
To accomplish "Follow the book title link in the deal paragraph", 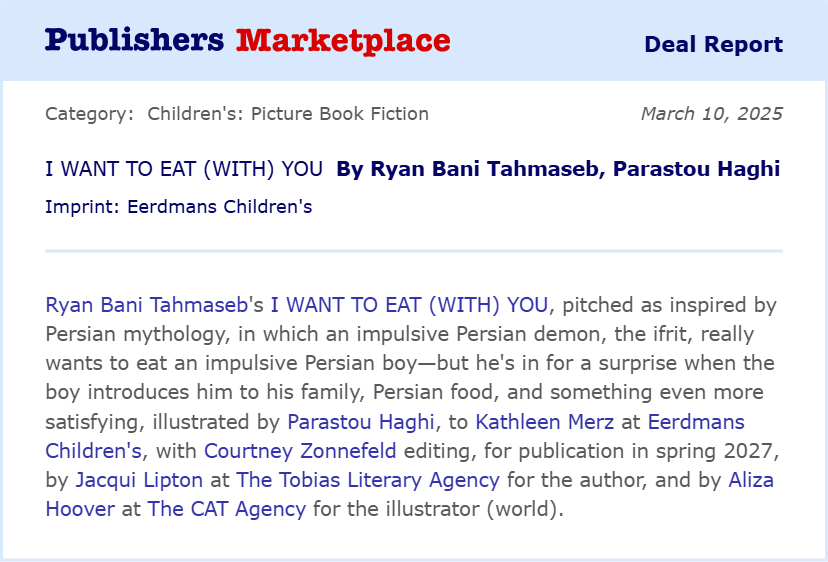I will tap(409, 305).
